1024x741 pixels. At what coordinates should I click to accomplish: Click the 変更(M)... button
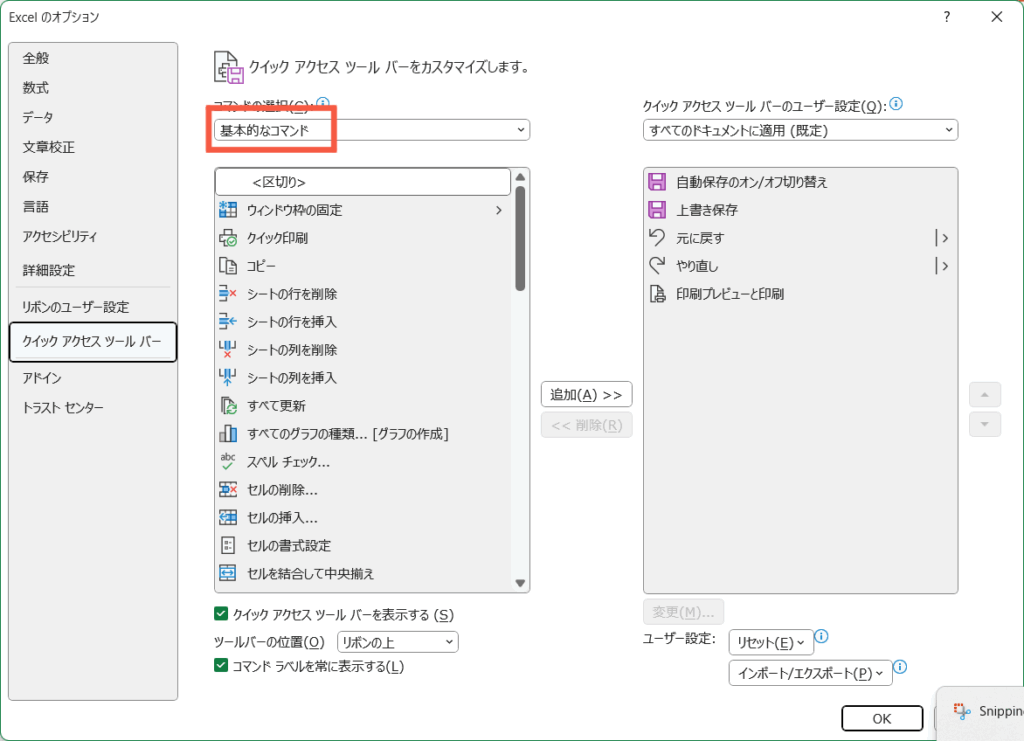tap(683, 612)
